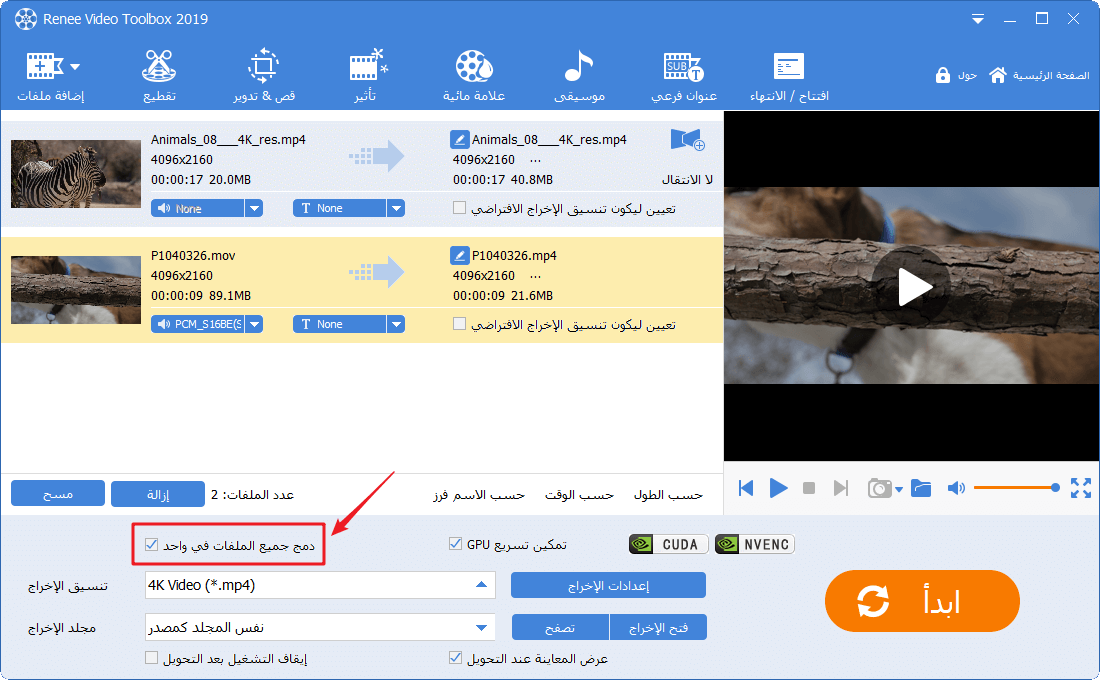Open the Crop & Rotate (قص & تدوير) tool
This screenshot has height=680, width=1100.
click(x=264, y=76)
